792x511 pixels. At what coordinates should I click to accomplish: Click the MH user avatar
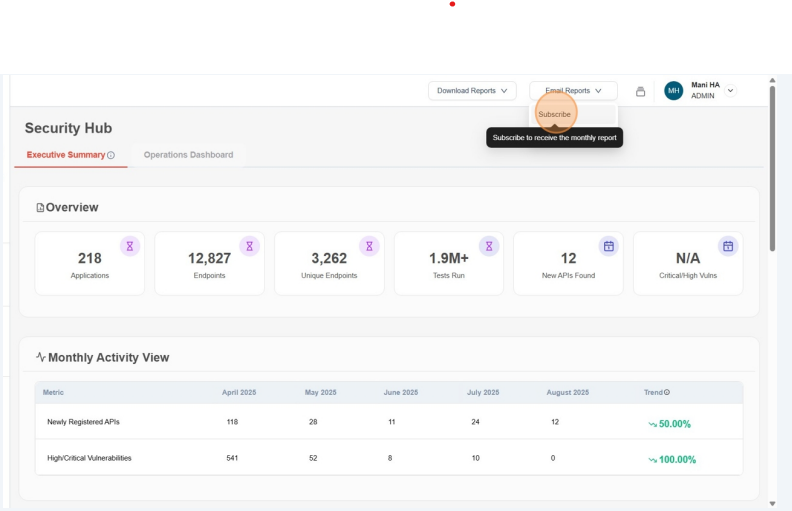[674, 91]
